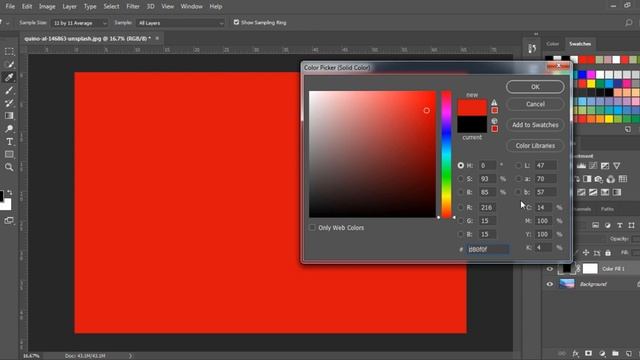This screenshot has width=640, height=360.
Task: Add an Exposure adjustment
Action: [x=605, y=166]
